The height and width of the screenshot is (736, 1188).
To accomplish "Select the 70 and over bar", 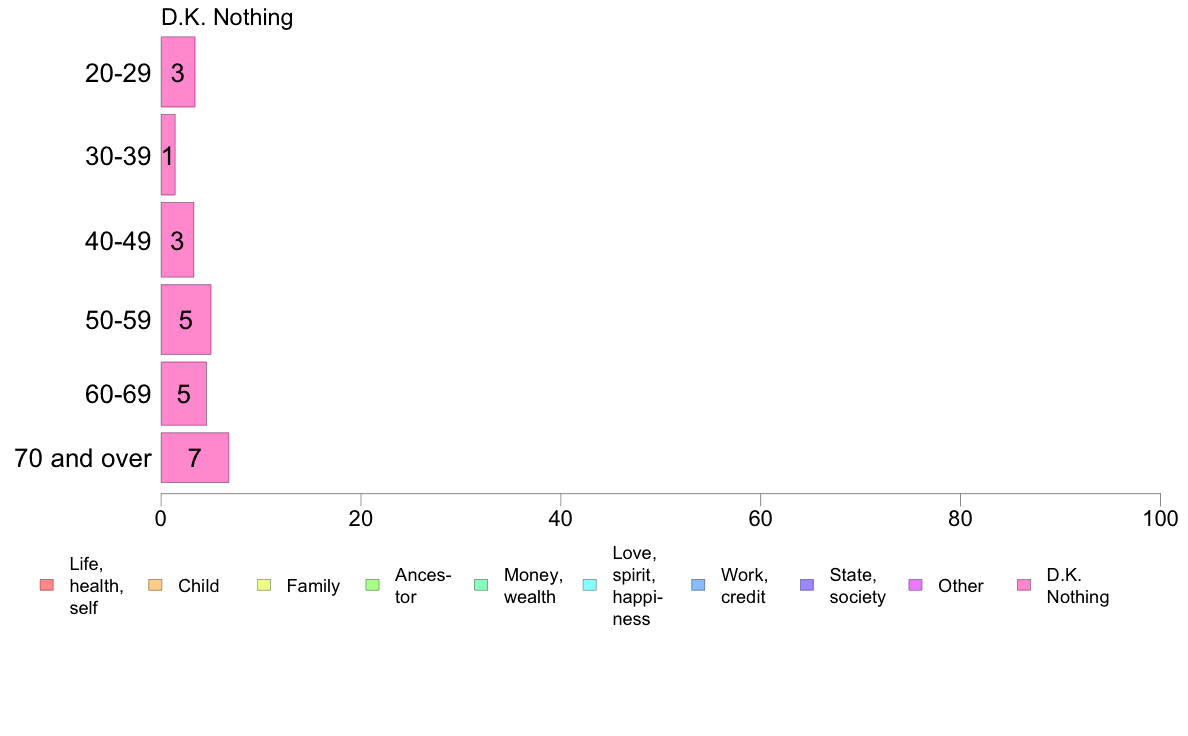I will 195,457.
